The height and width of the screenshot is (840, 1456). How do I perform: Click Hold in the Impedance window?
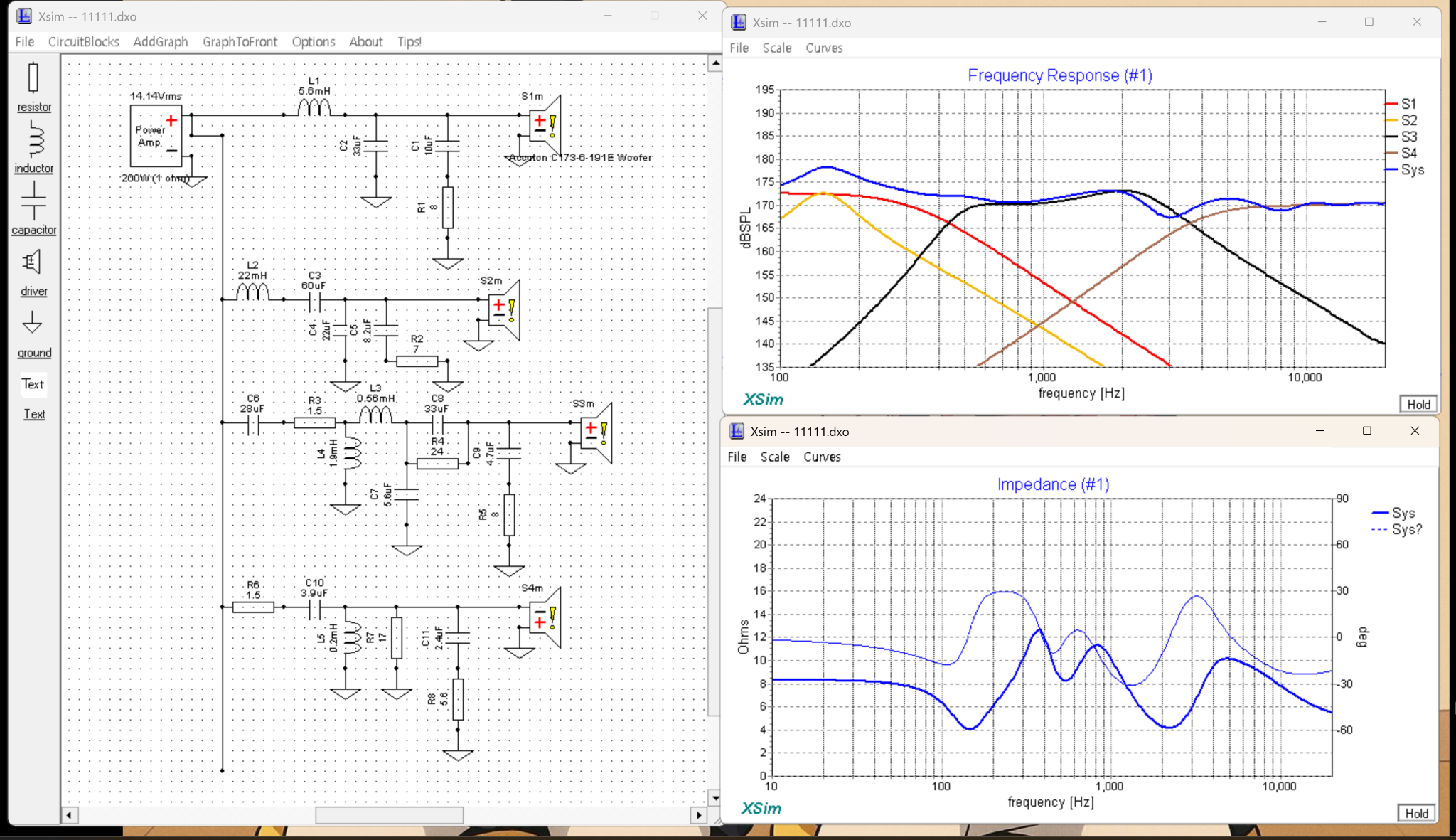click(1416, 813)
